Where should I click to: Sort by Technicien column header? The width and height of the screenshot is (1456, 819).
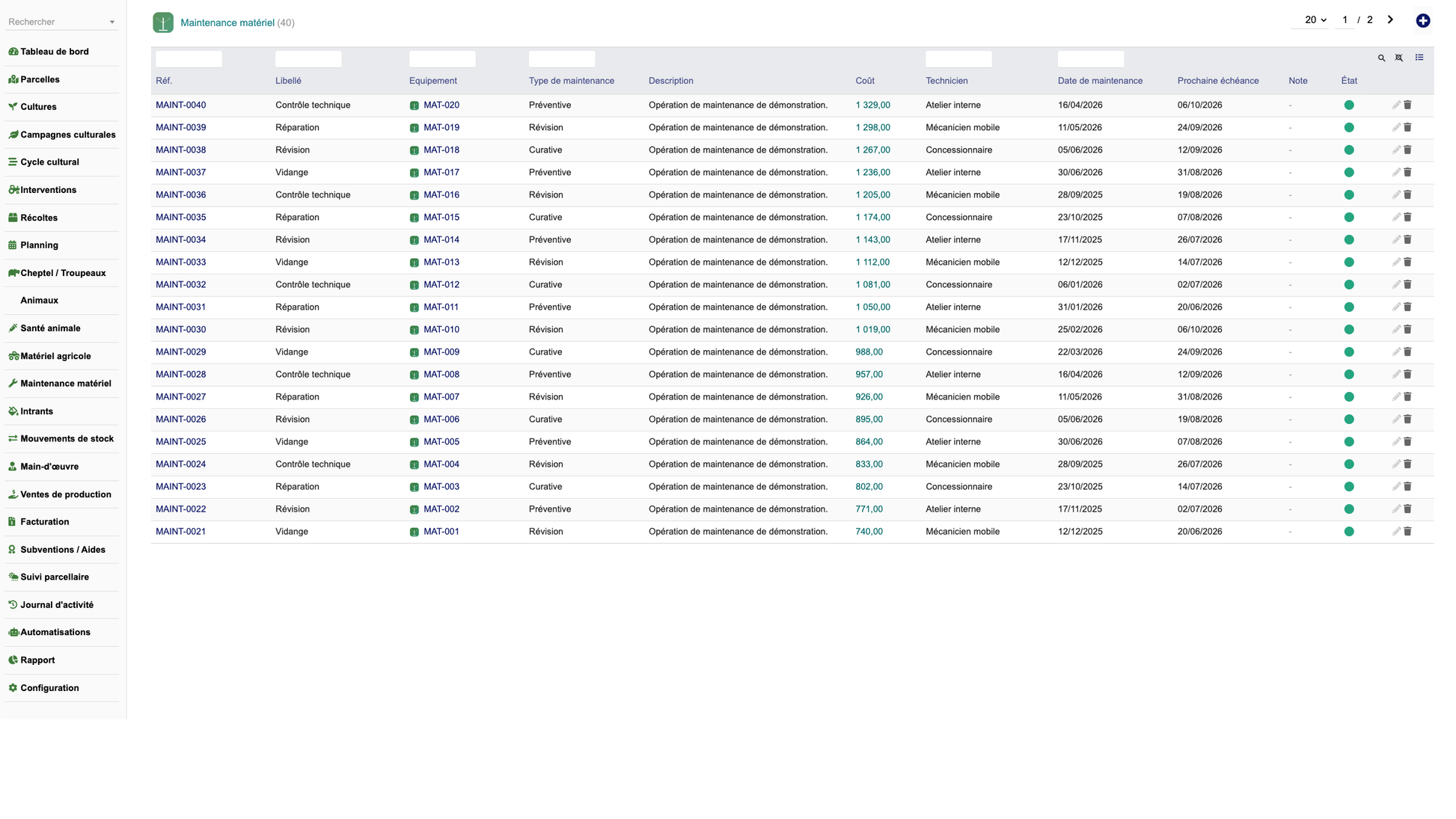[x=946, y=81]
